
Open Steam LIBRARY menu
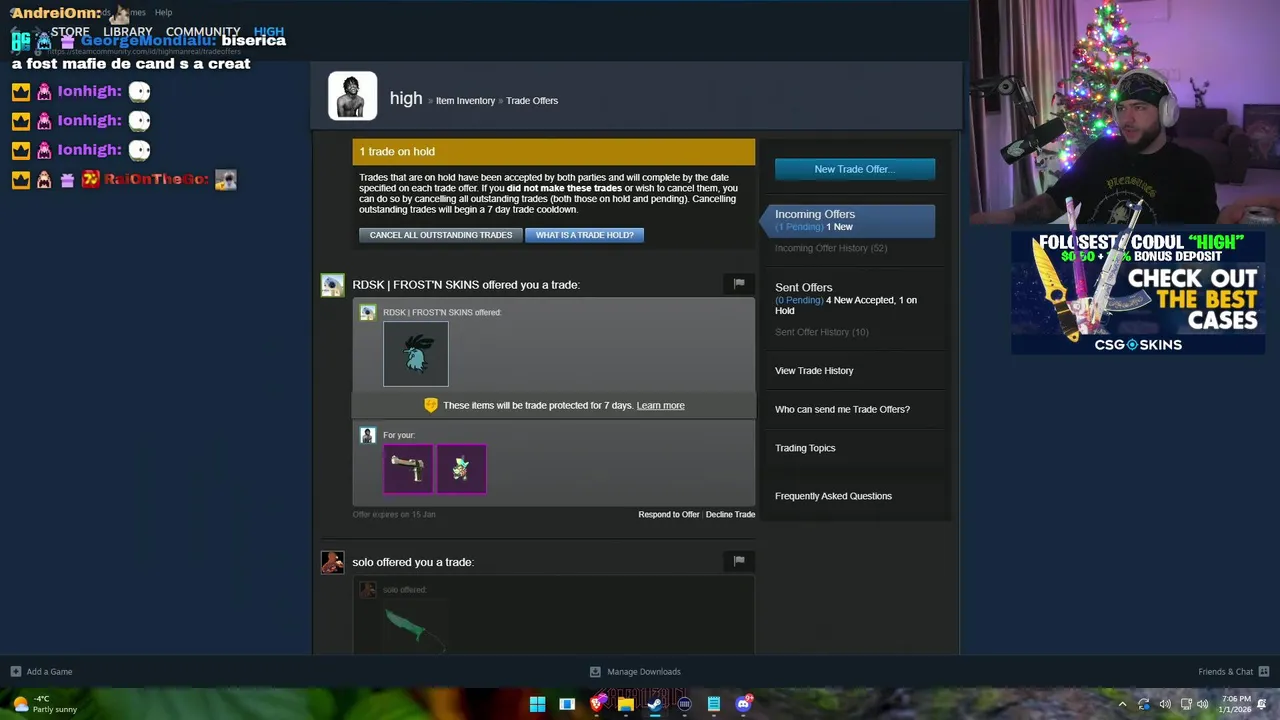(x=128, y=32)
